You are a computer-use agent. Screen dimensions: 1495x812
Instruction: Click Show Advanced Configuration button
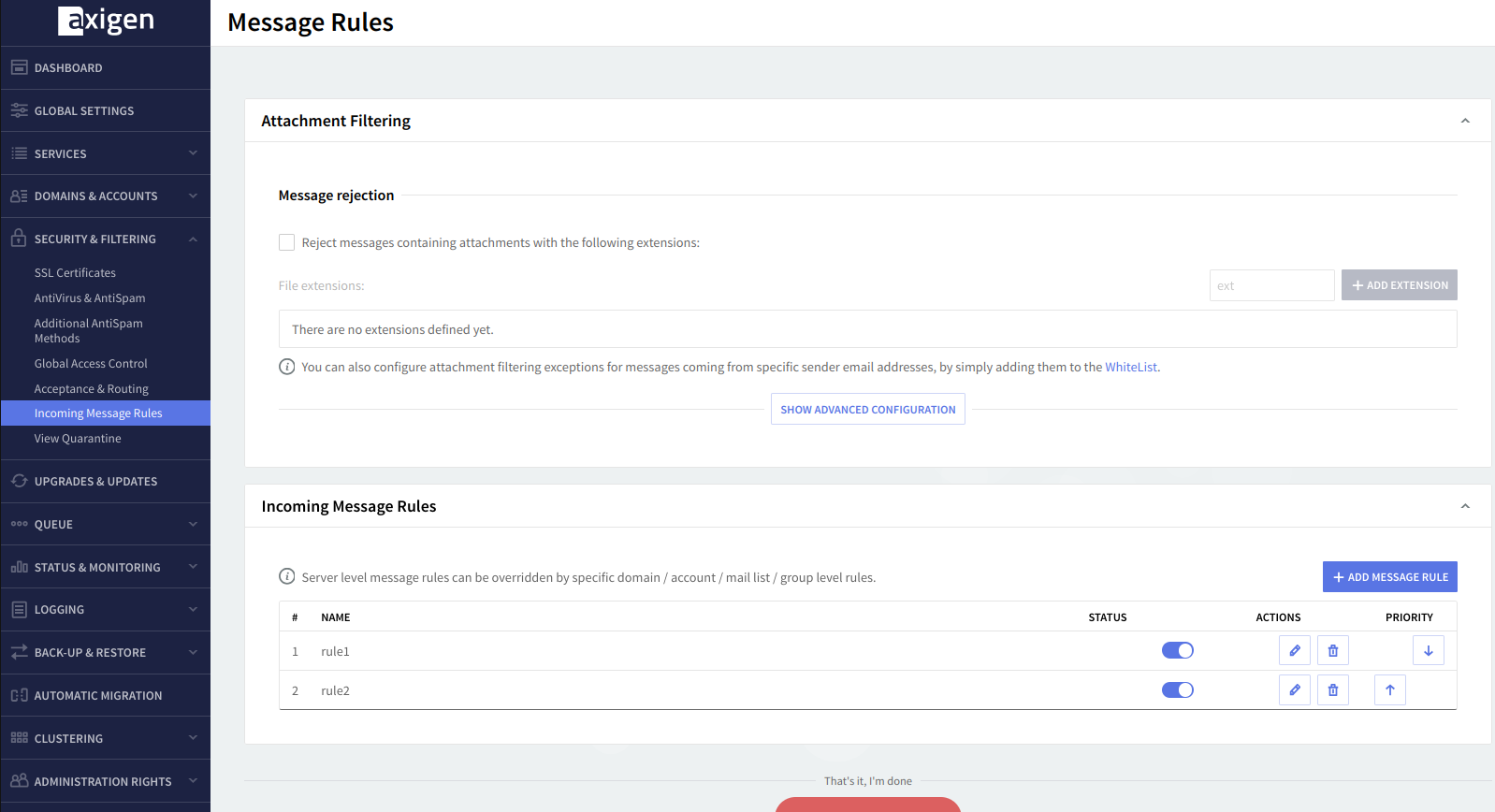pos(867,410)
